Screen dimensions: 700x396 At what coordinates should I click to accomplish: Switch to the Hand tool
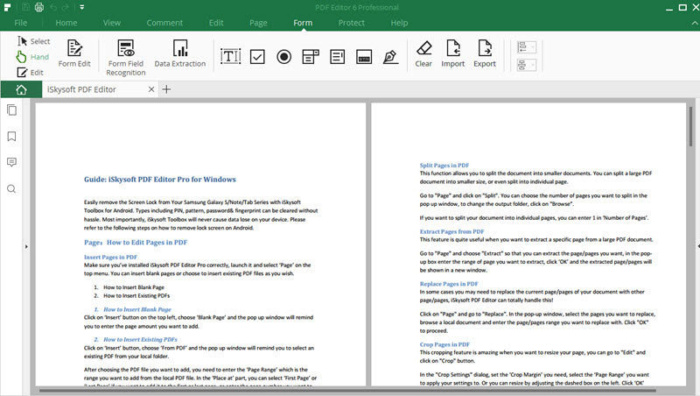(x=33, y=57)
